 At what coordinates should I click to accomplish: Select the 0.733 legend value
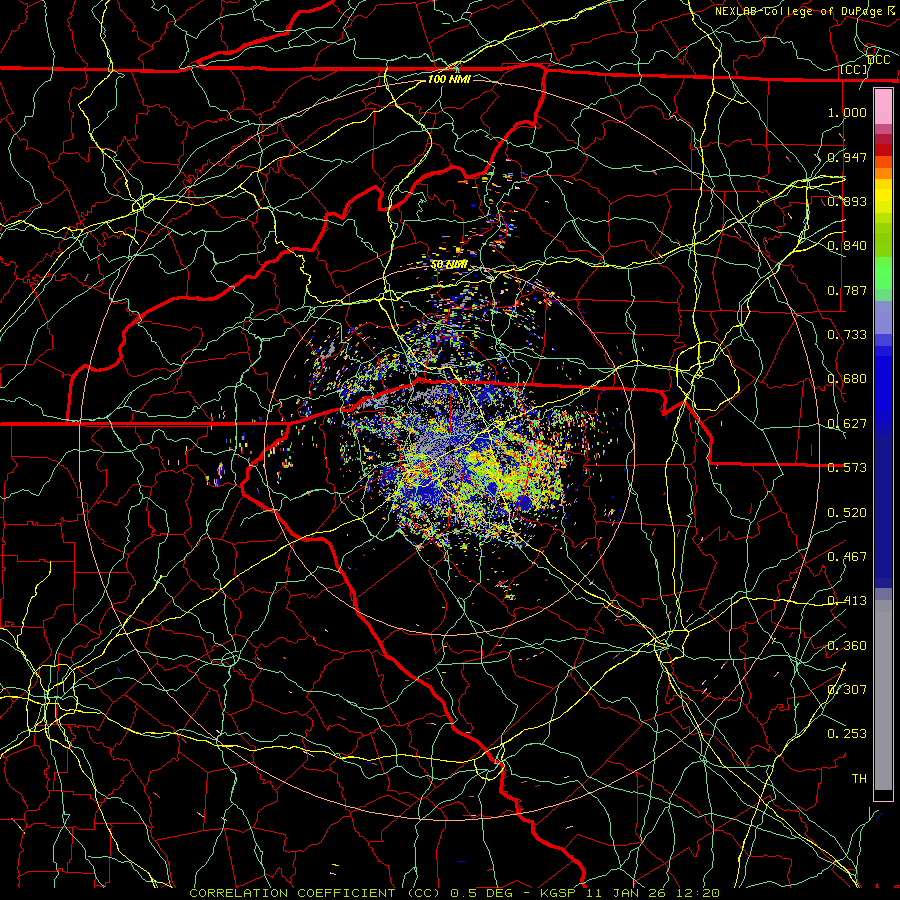[x=847, y=335]
